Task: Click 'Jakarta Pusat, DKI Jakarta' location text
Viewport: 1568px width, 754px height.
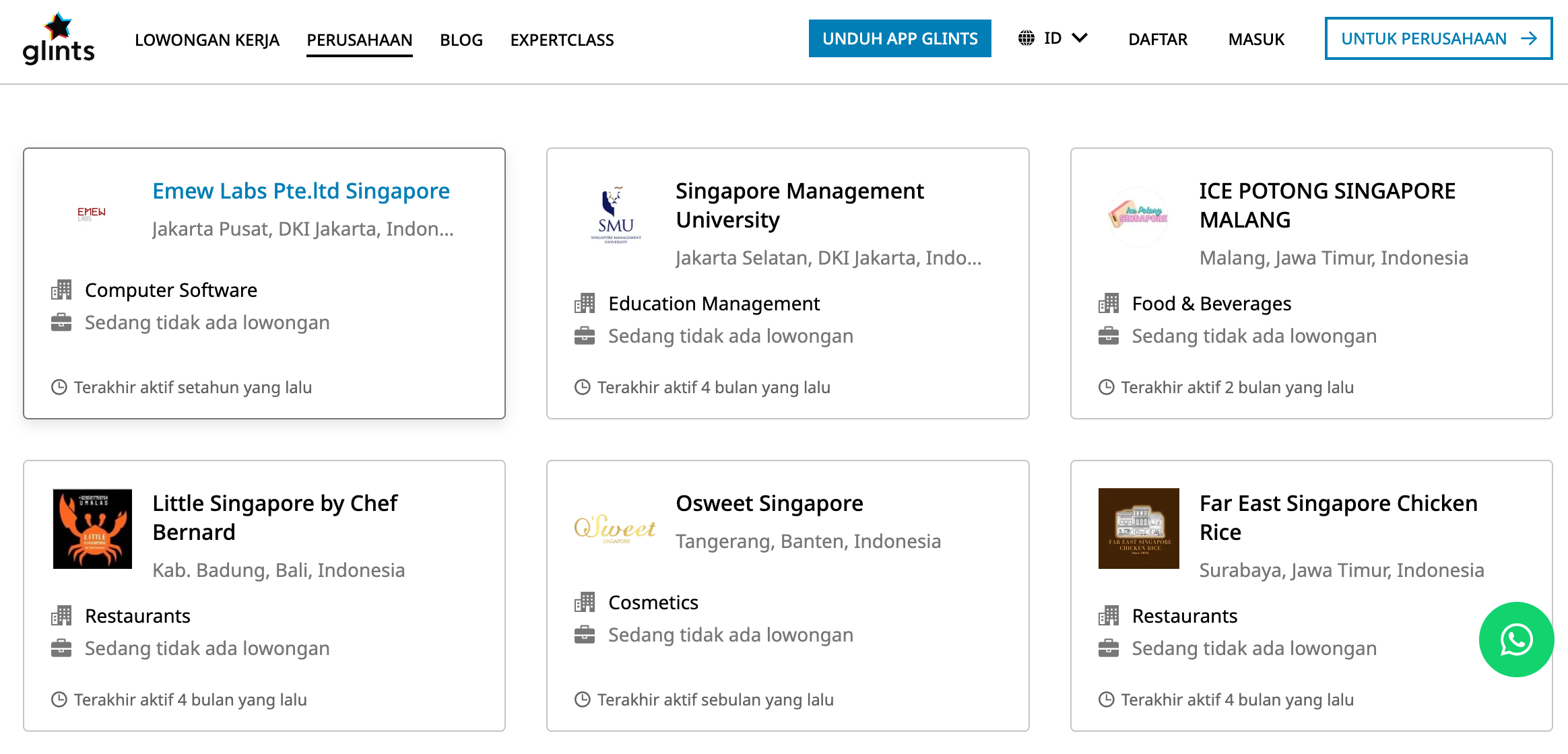Action: pos(303,229)
